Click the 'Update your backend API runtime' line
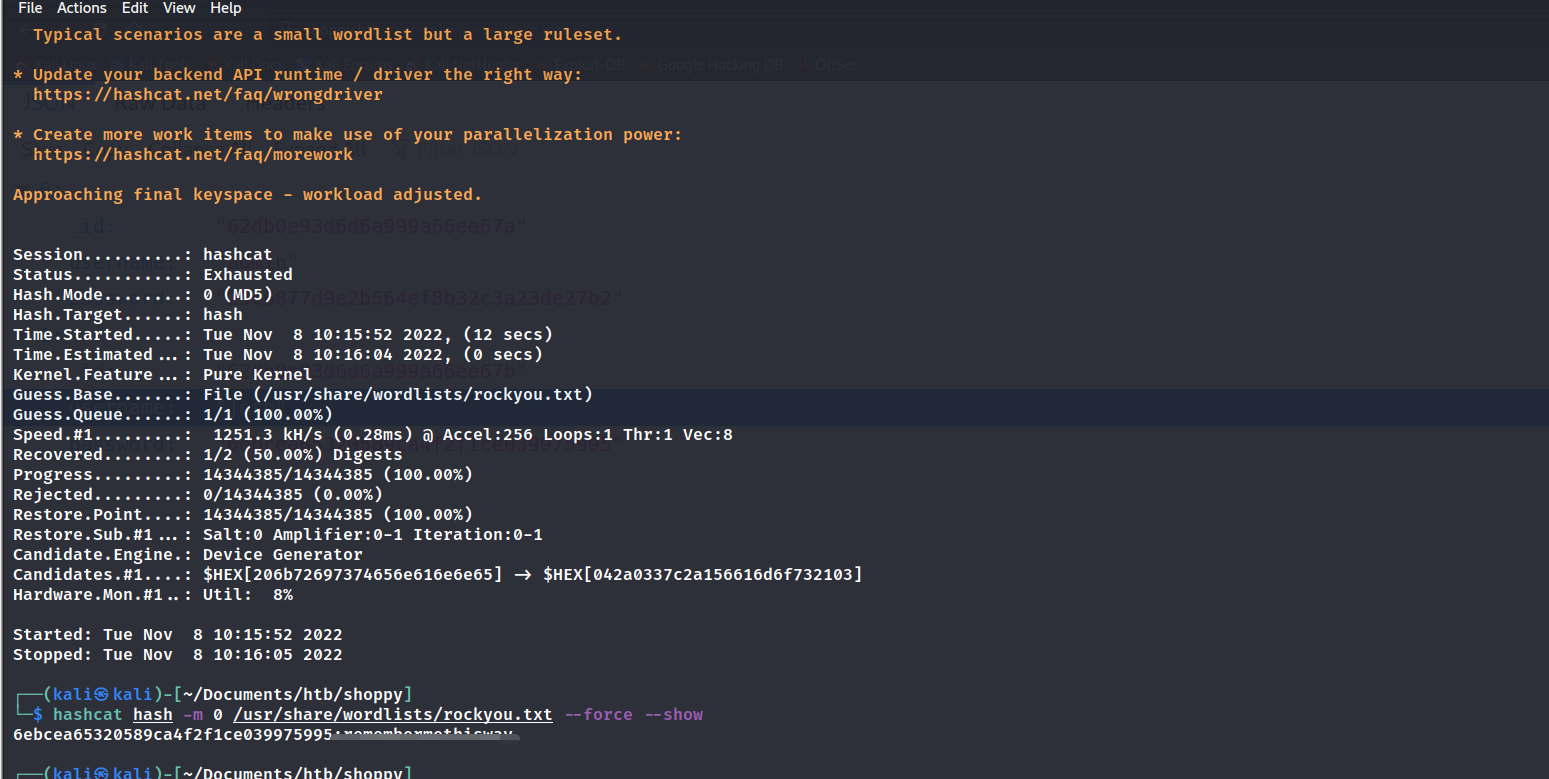The width and height of the screenshot is (1549, 779). [297, 75]
